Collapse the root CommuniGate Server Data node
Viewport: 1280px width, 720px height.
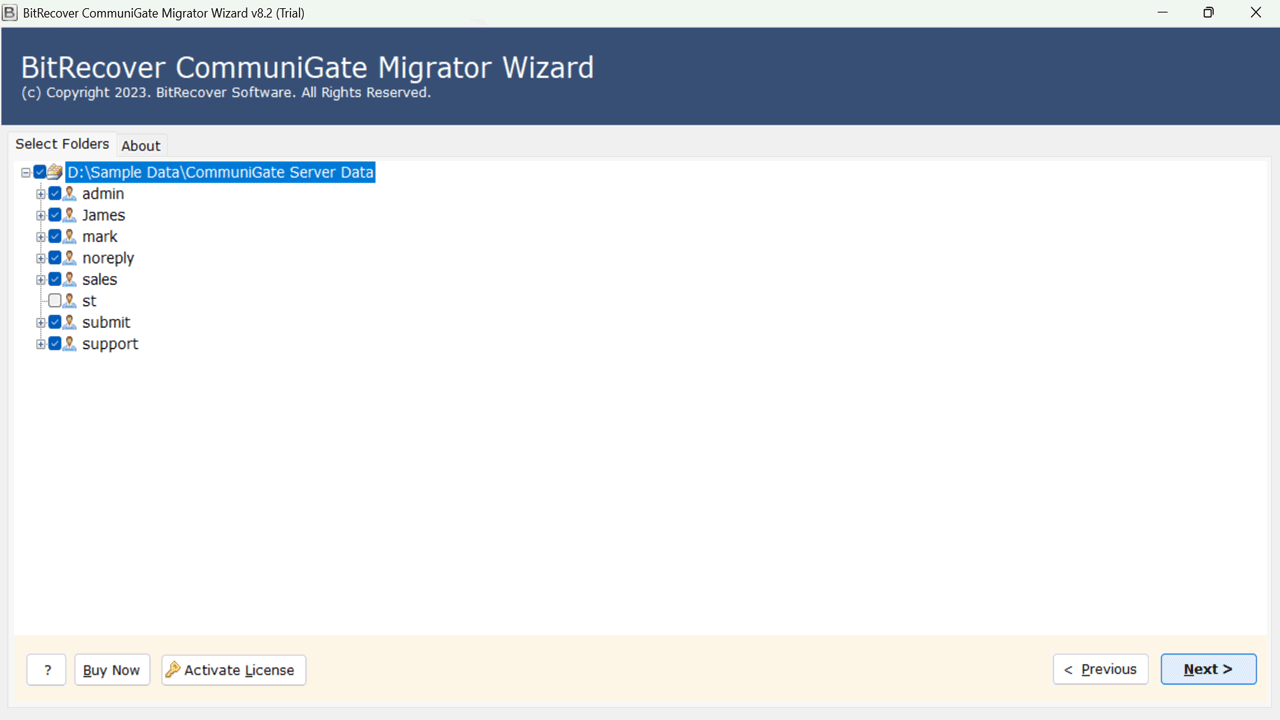[x=26, y=173]
